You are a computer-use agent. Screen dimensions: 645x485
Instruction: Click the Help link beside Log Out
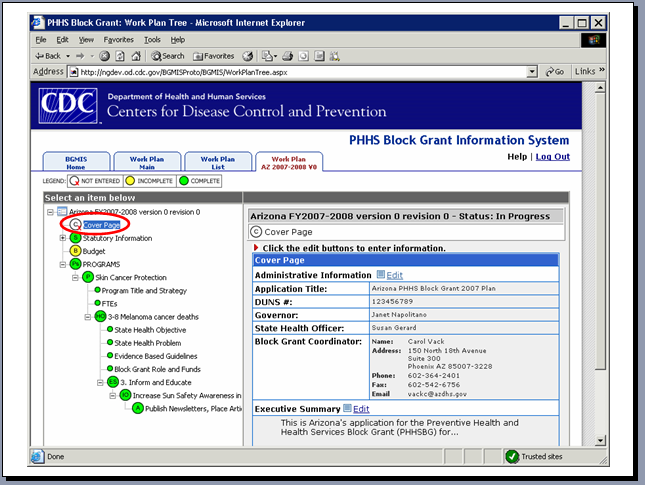point(517,157)
